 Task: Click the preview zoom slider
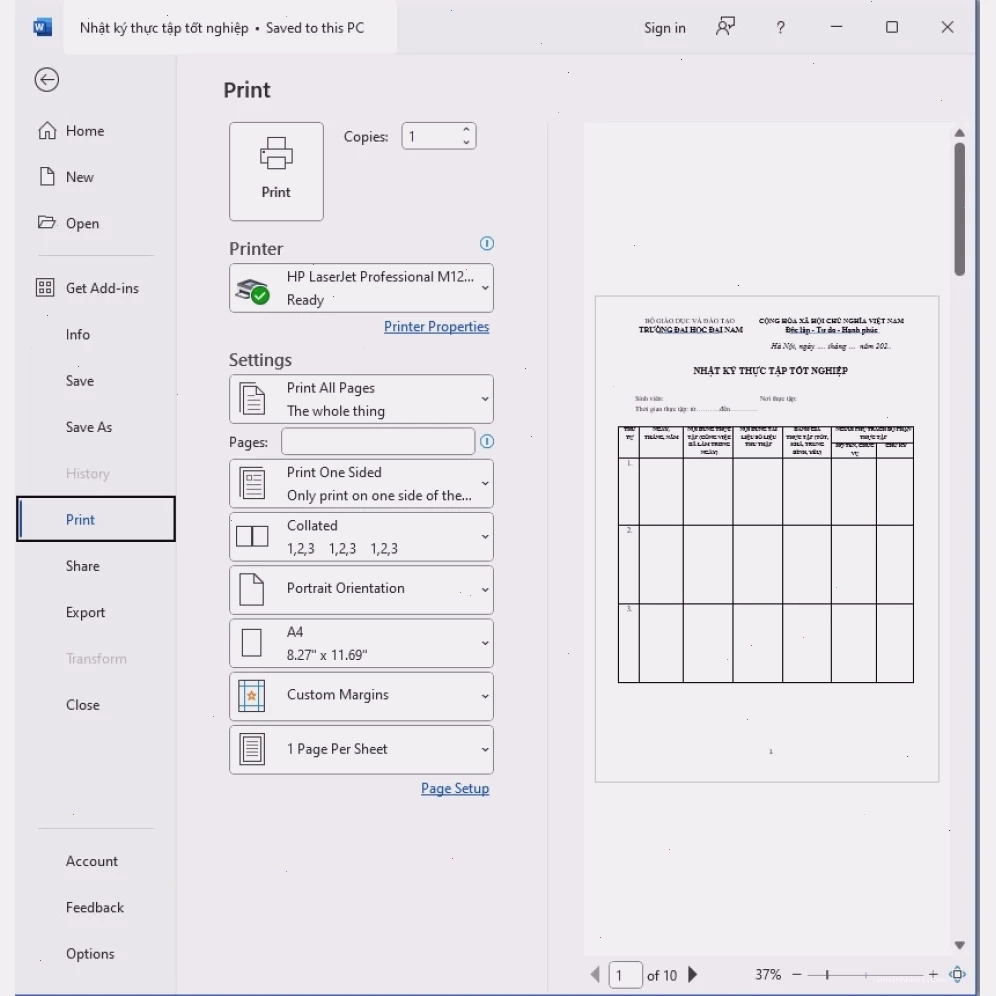click(865, 974)
